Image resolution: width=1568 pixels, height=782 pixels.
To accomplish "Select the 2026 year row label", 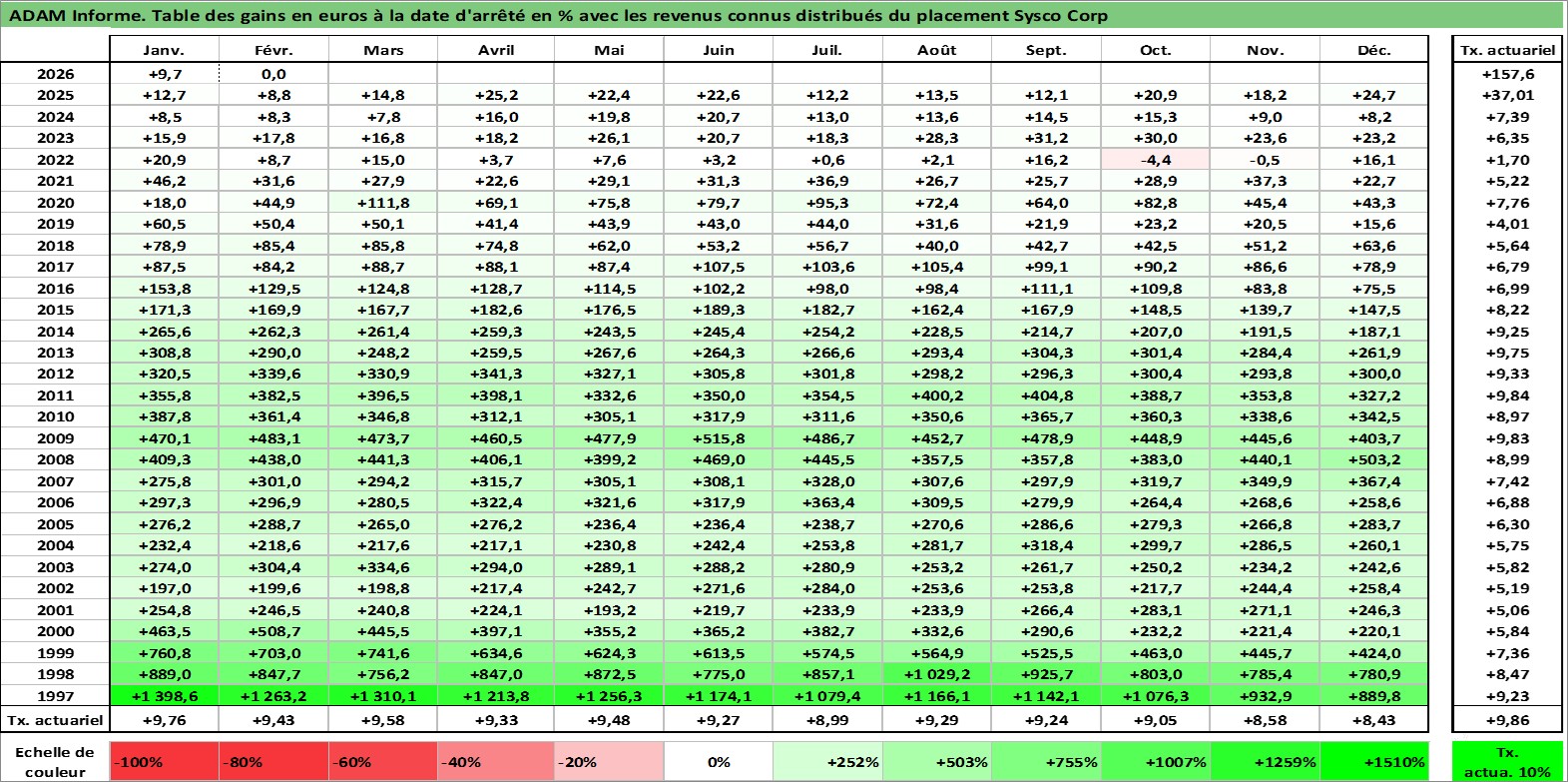I will (x=55, y=74).
